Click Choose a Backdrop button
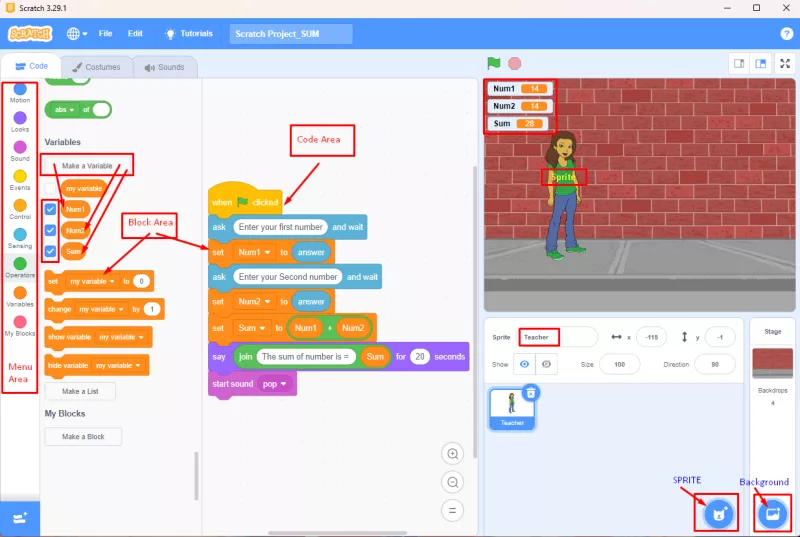 point(772,514)
